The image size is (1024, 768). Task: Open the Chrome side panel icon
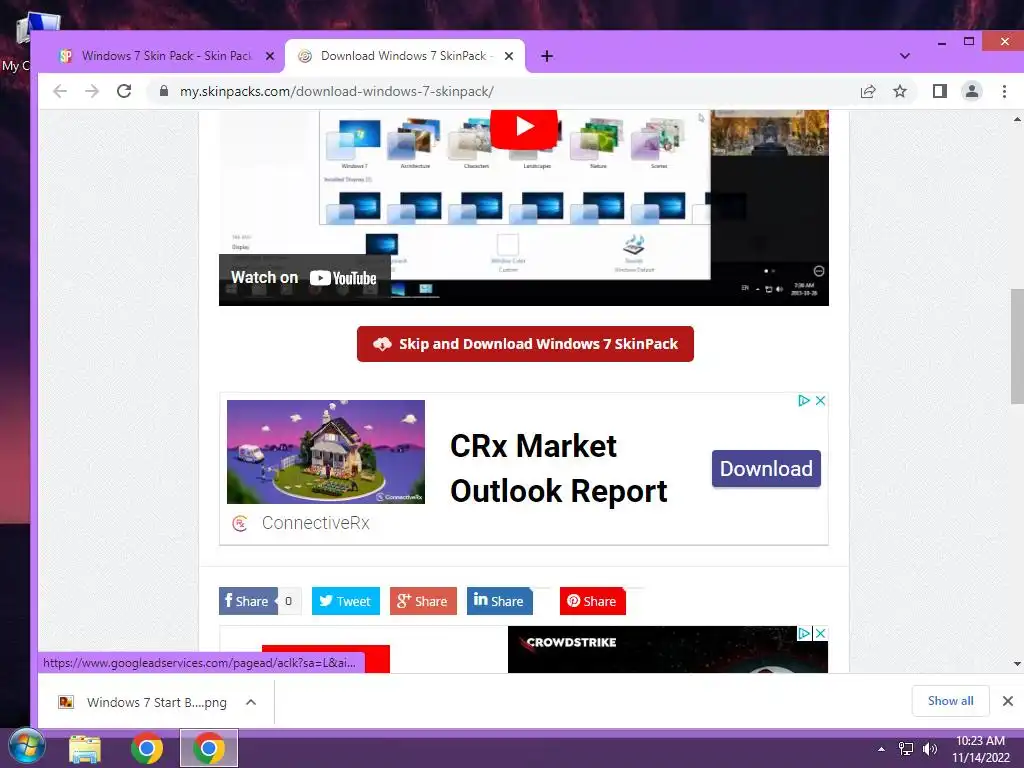pyautogui.click(x=940, y=91)
